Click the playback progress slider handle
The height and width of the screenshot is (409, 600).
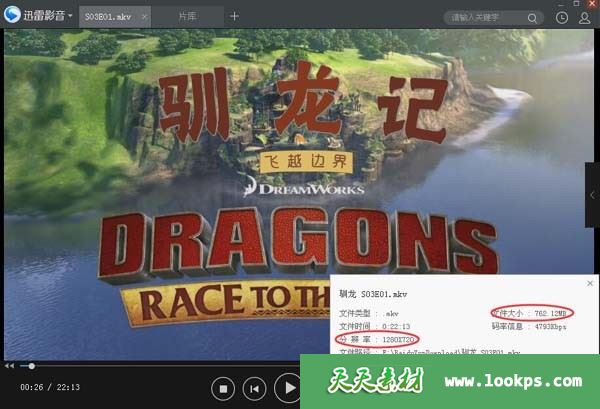pyautogui.click(x=32, y=366)
